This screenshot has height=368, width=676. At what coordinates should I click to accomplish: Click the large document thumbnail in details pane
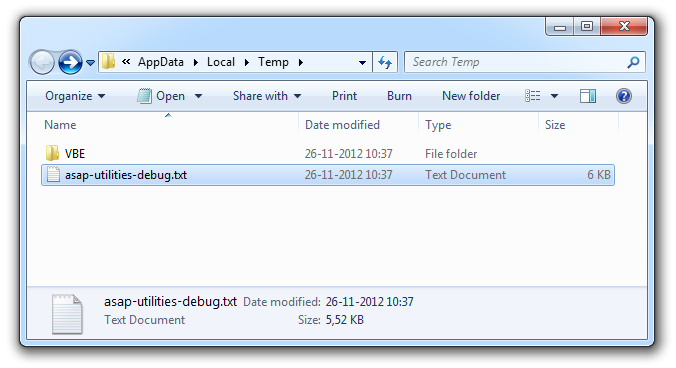pyautogui.click(x=67, y=314)
